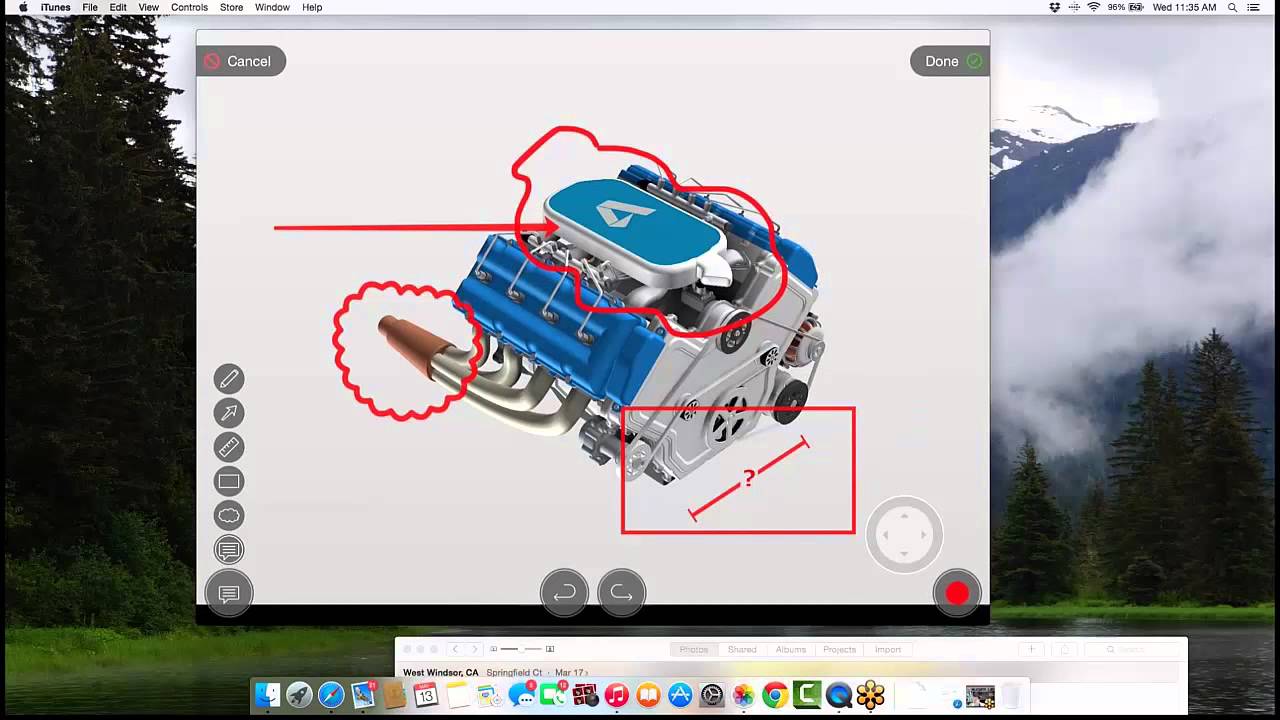Viewport: 1280px width, 720px height.
Task: Open the Wi-Fi status menu
Action: 1094,7
